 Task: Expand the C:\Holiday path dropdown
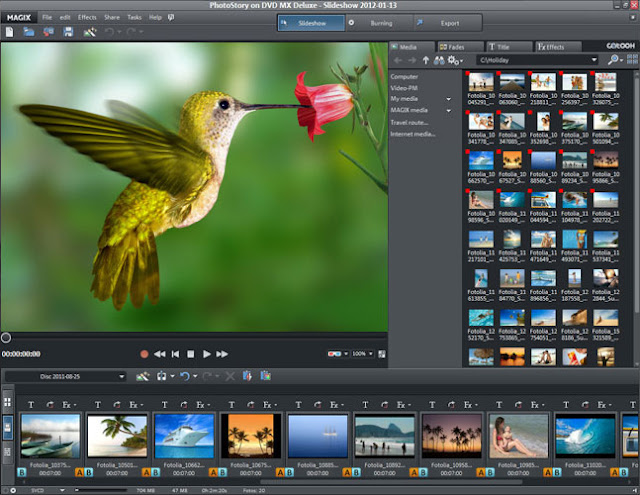tap(594, 60)
